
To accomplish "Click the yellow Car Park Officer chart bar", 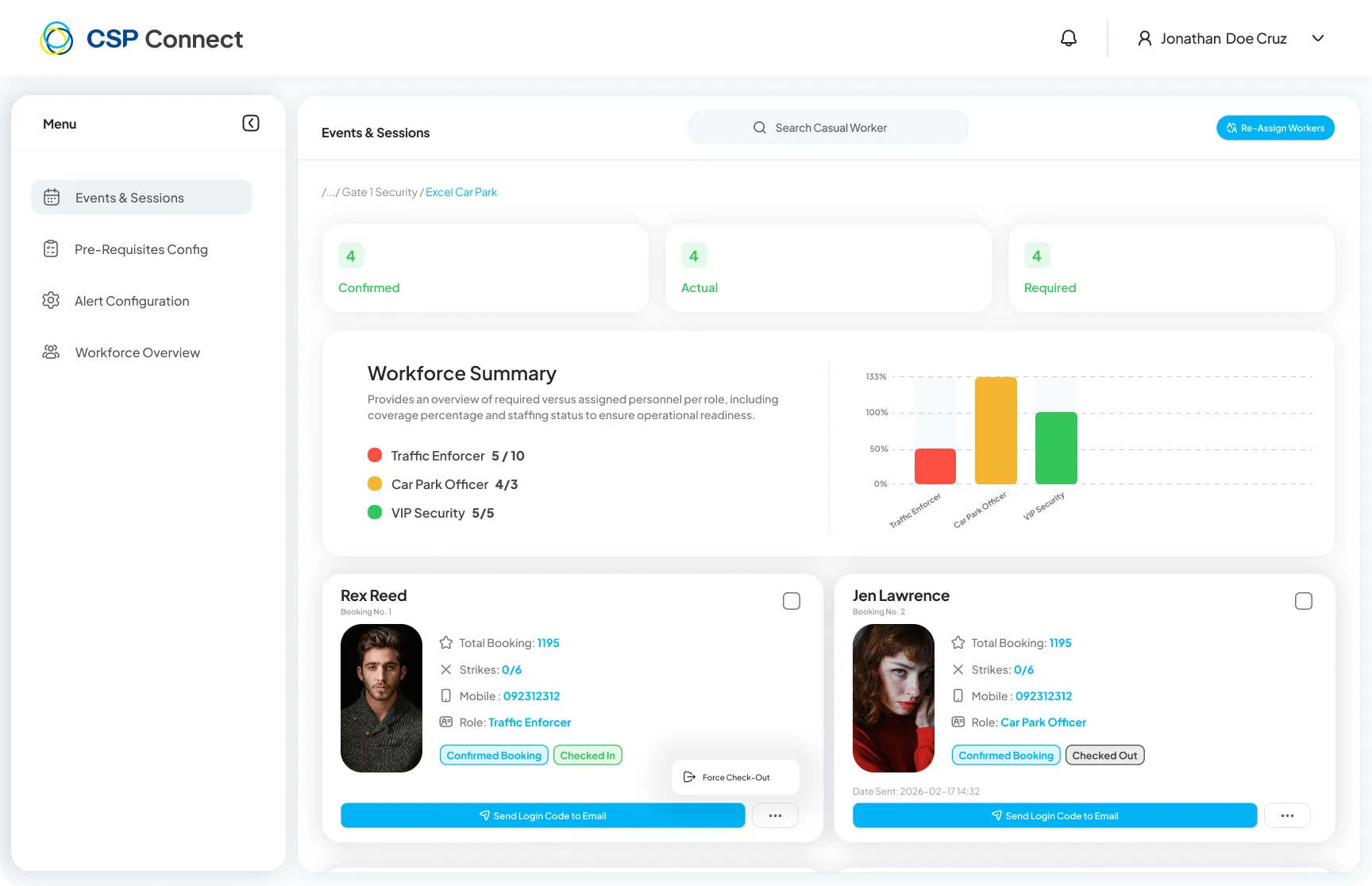I will click(x=996, y=430).
